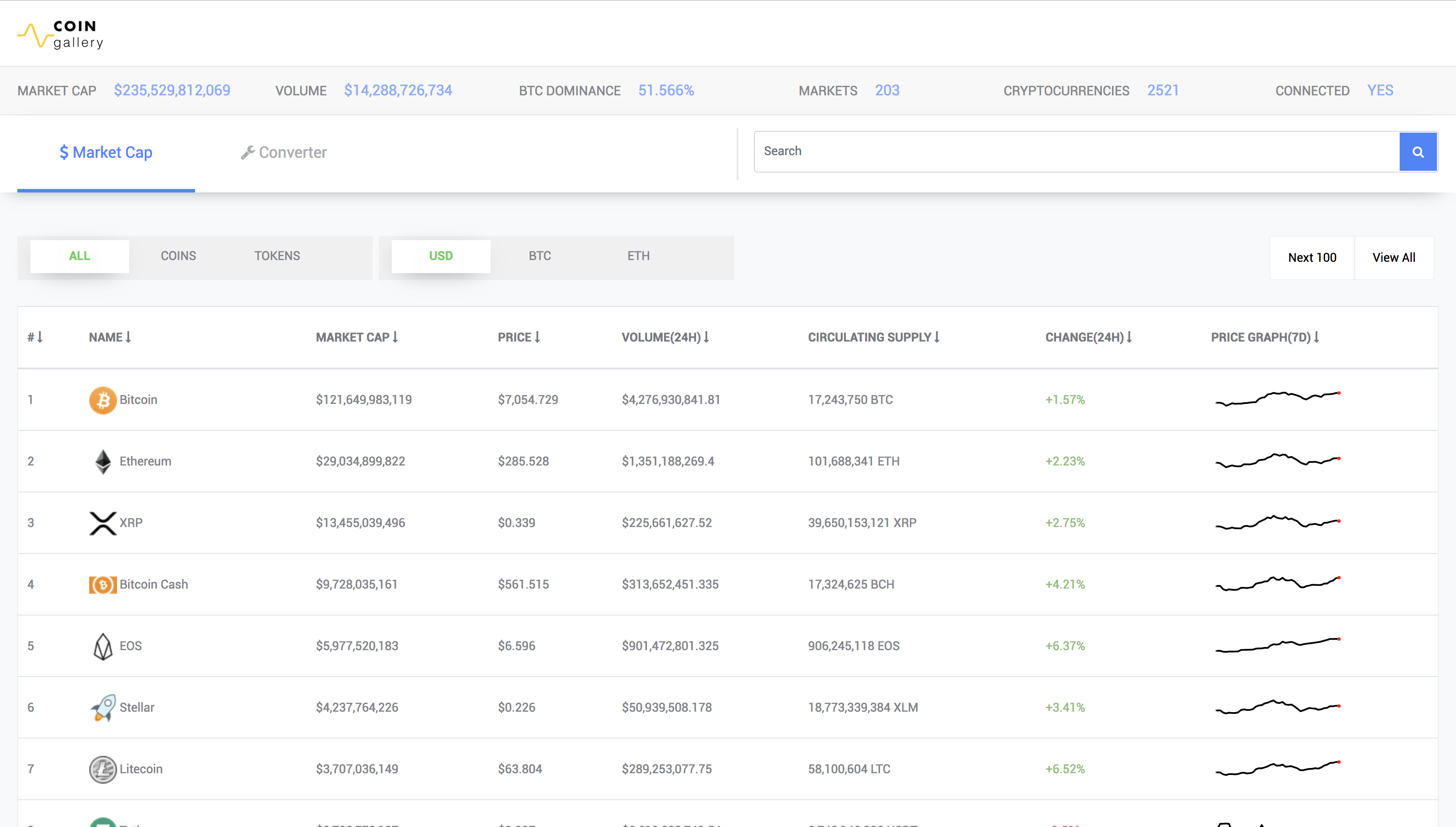Switch currency display to BTC
This screenshot has width=1456, height=827.
coord(539,256)
